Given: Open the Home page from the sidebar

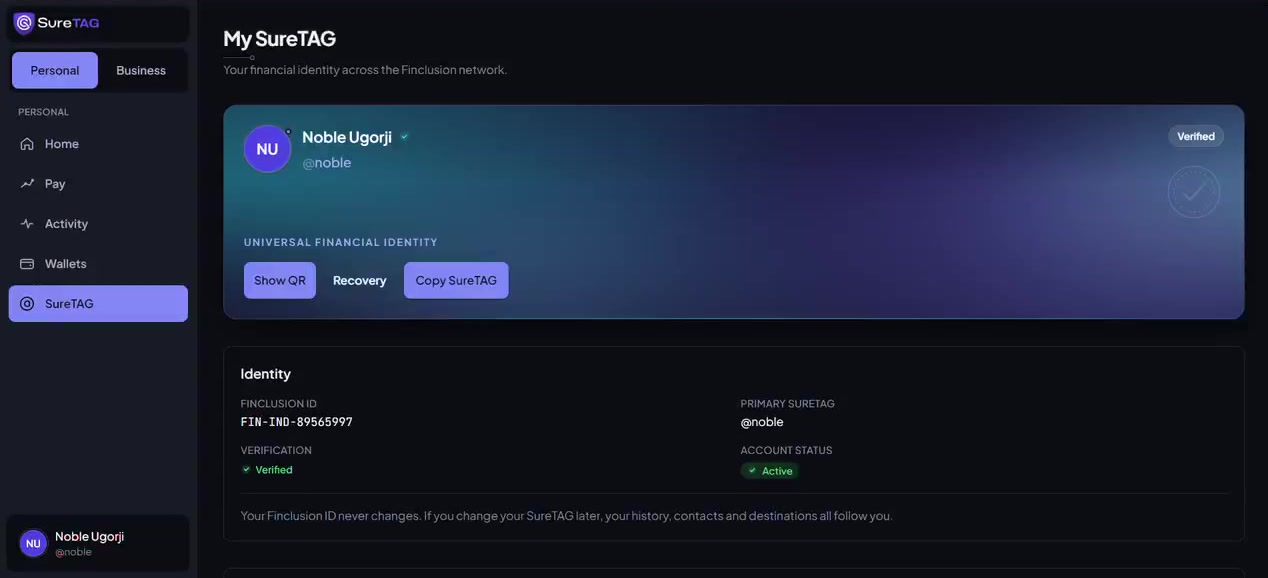Looking at the screenshot, I should coord(98,144).
